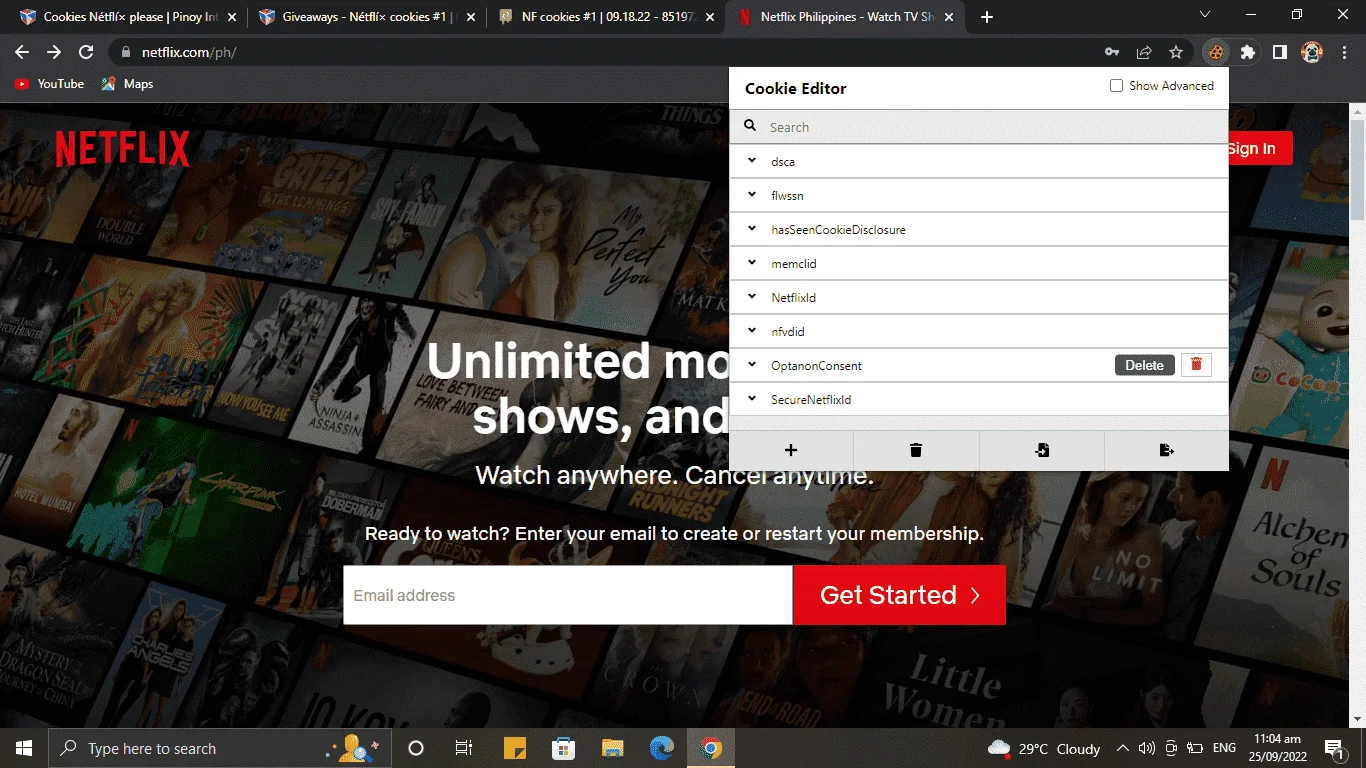Open a new browser tab
The width and height of the screenshot is (1366, 768).
(x=987, y=17)
